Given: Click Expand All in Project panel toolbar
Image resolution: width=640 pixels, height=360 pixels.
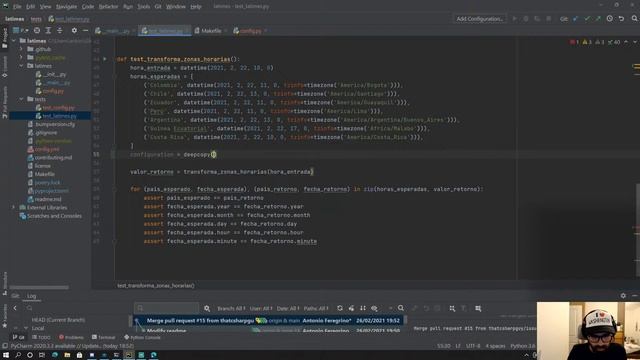Looking at the screenshot, I should (x=48, y=31).
